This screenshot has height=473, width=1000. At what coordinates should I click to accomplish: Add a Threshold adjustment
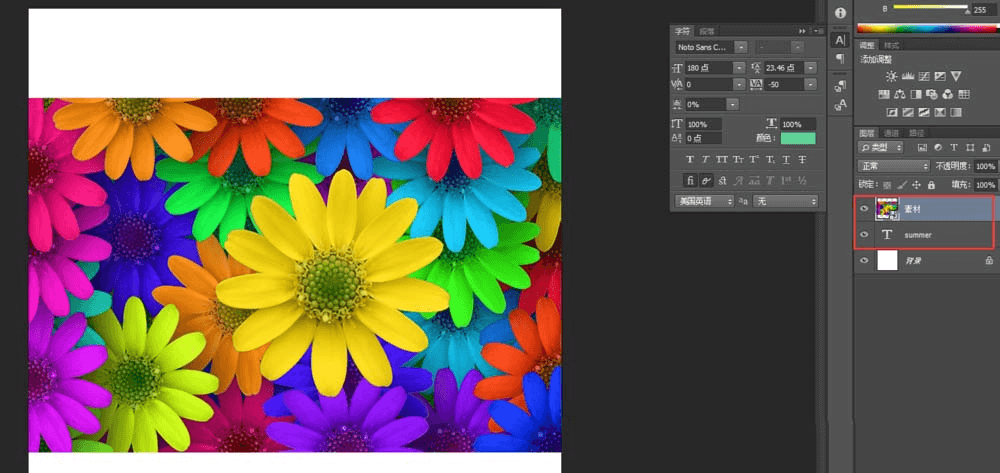click(923, 113)
